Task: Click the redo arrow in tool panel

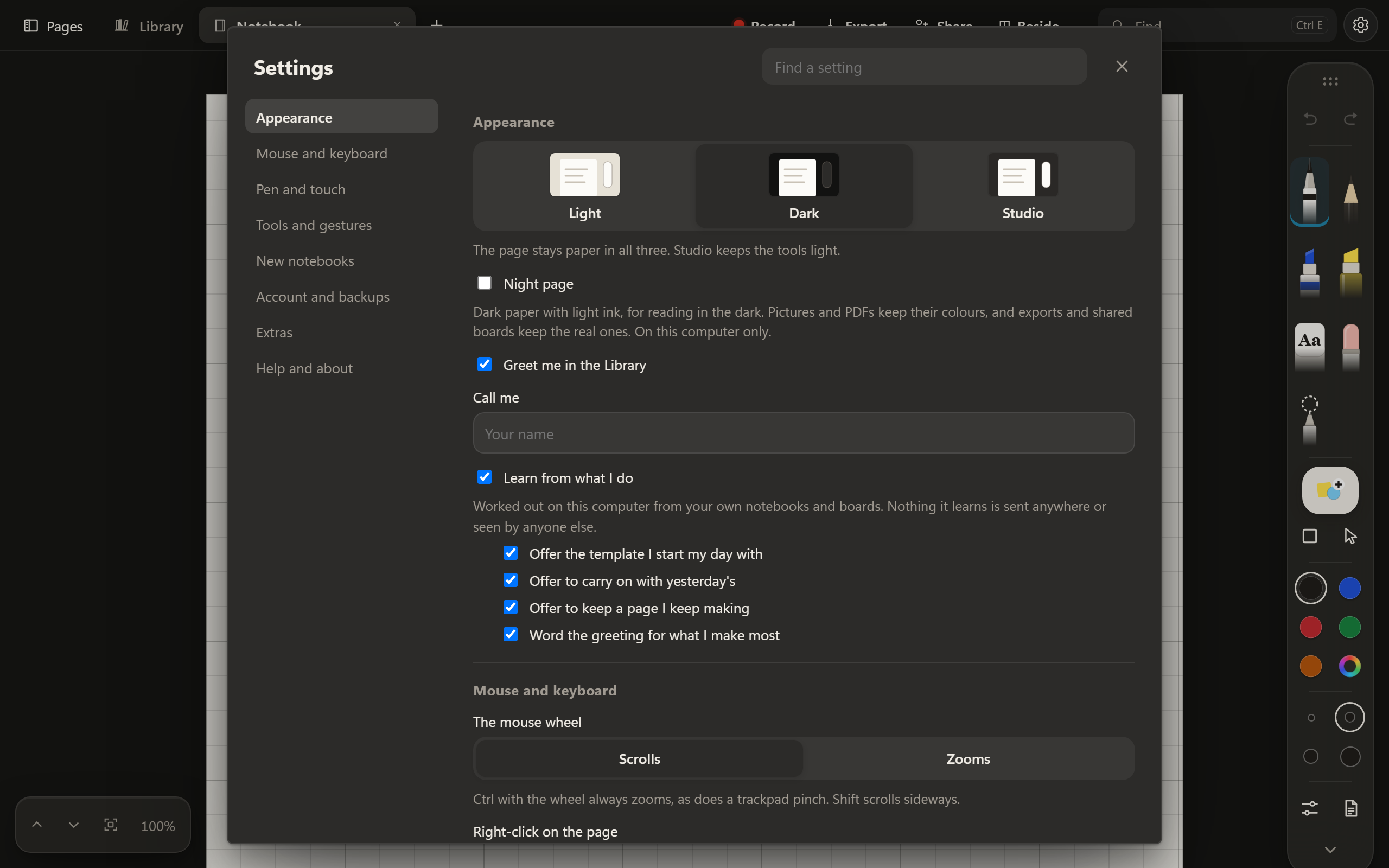Action: (x=1350, y=119)
